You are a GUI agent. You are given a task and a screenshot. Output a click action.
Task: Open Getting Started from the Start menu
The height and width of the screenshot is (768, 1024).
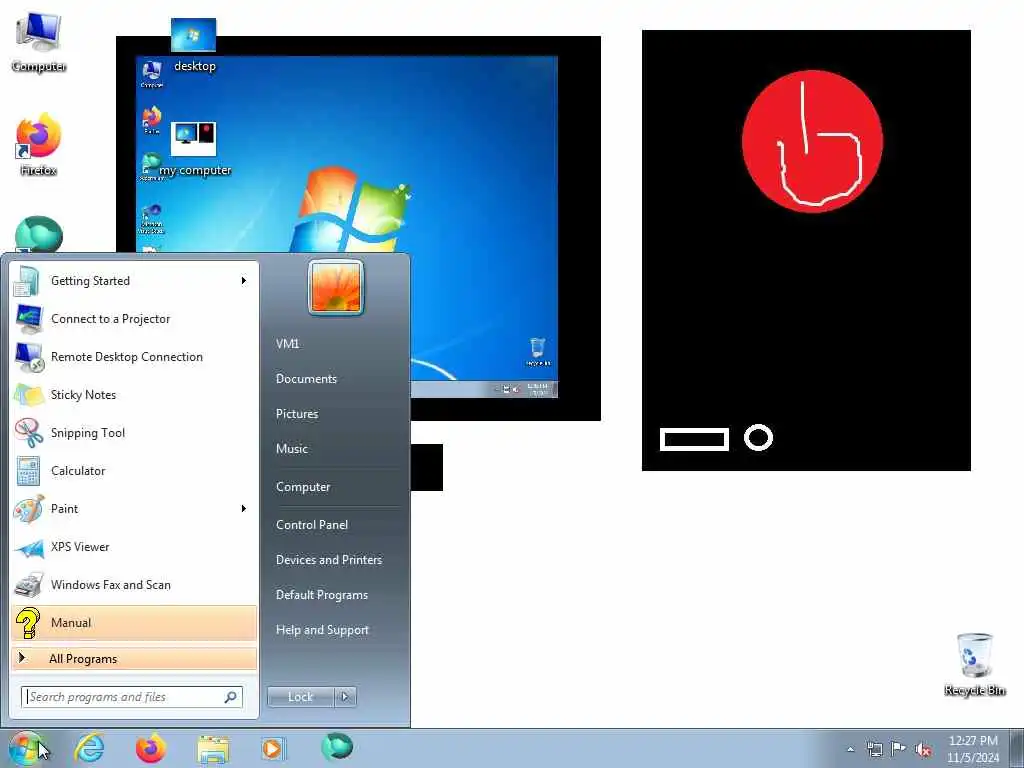(x=134, y=281)
